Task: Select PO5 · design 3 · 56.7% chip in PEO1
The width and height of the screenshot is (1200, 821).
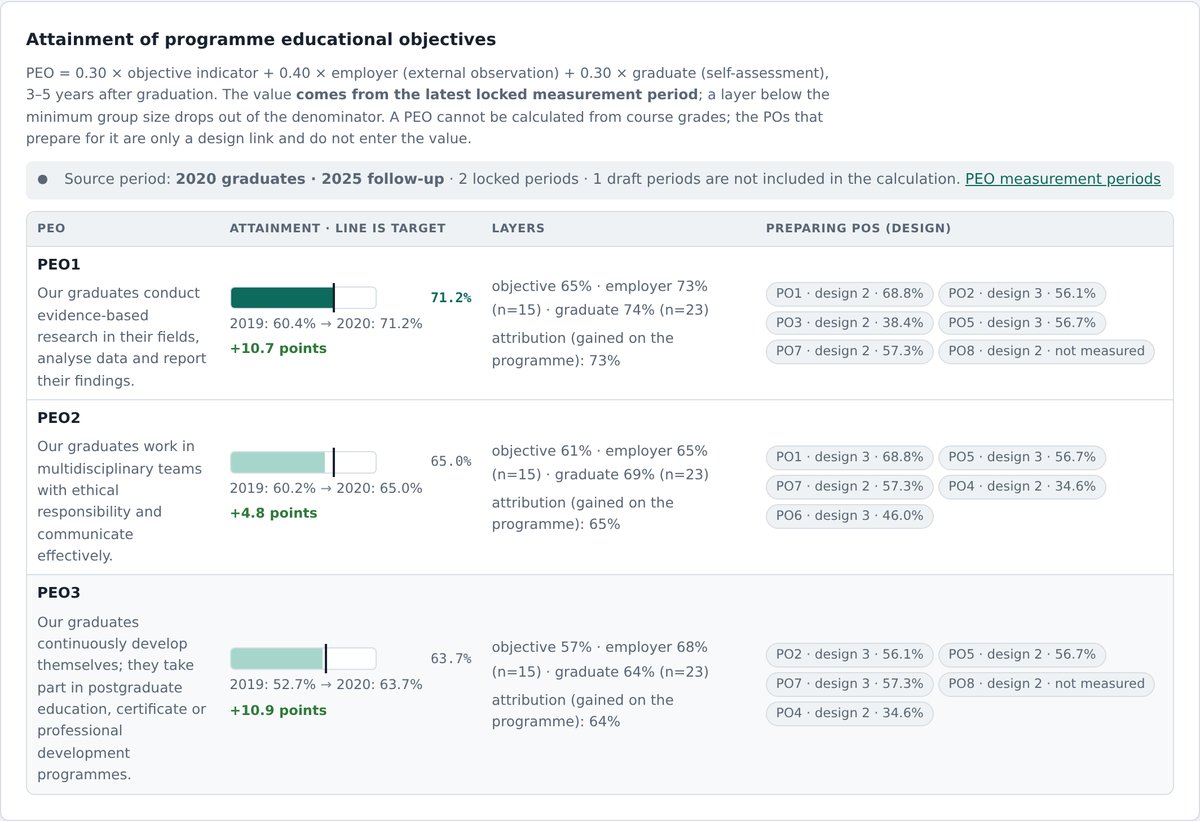Action: pyautogui.click(x=1022, y=323)
